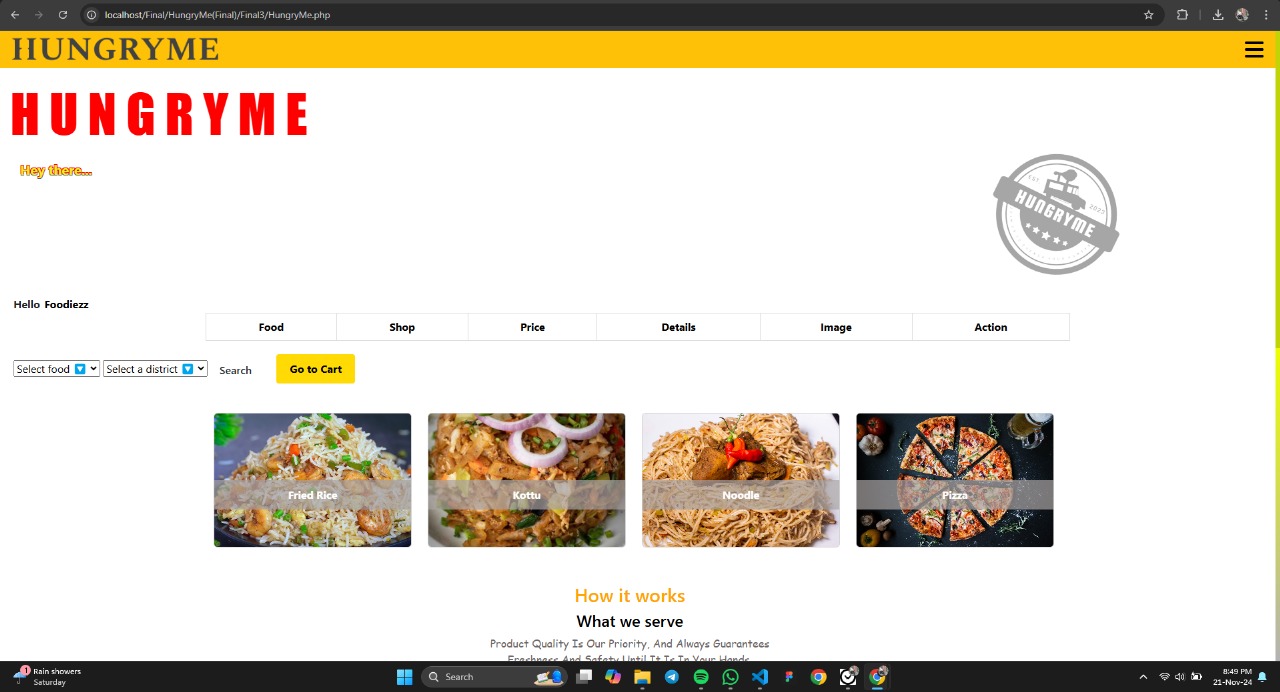Screen dimensions: 1280x692
Task: Select the Fried Rice food card
Action: click(x=312, y=480)
